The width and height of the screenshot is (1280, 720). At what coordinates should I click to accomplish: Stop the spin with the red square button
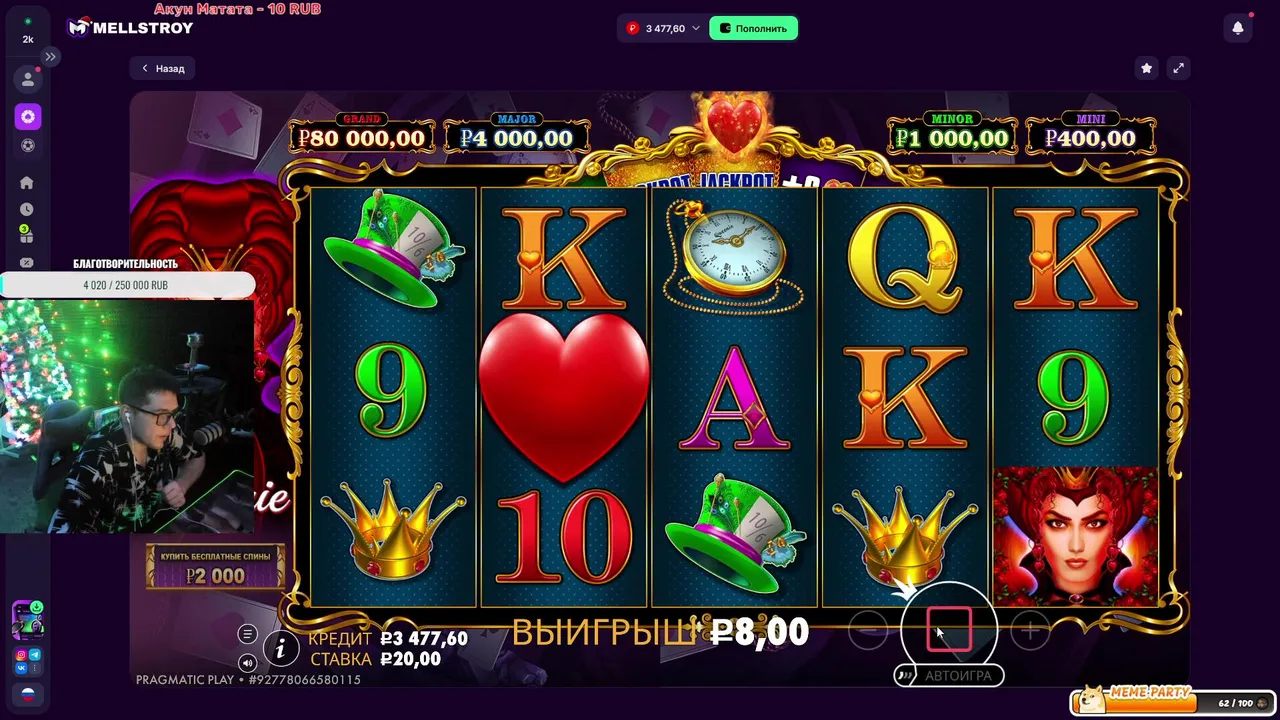[x=948, y=630]
